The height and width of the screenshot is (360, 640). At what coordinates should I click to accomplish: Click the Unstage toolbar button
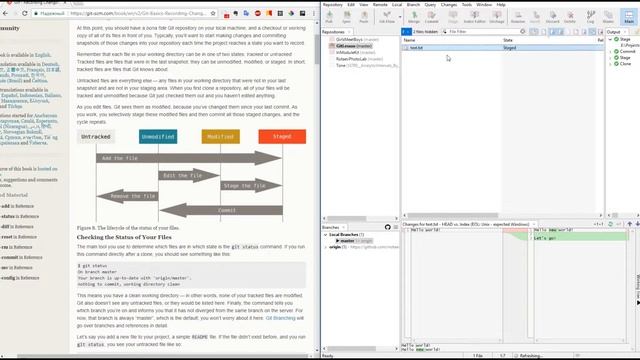[x=497, y=17]
